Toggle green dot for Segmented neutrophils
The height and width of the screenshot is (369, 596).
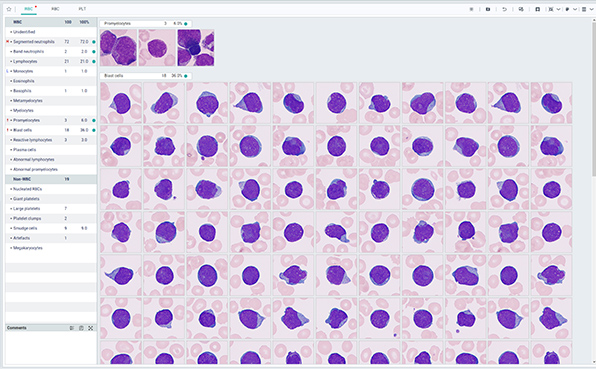[x=94, y=42]
